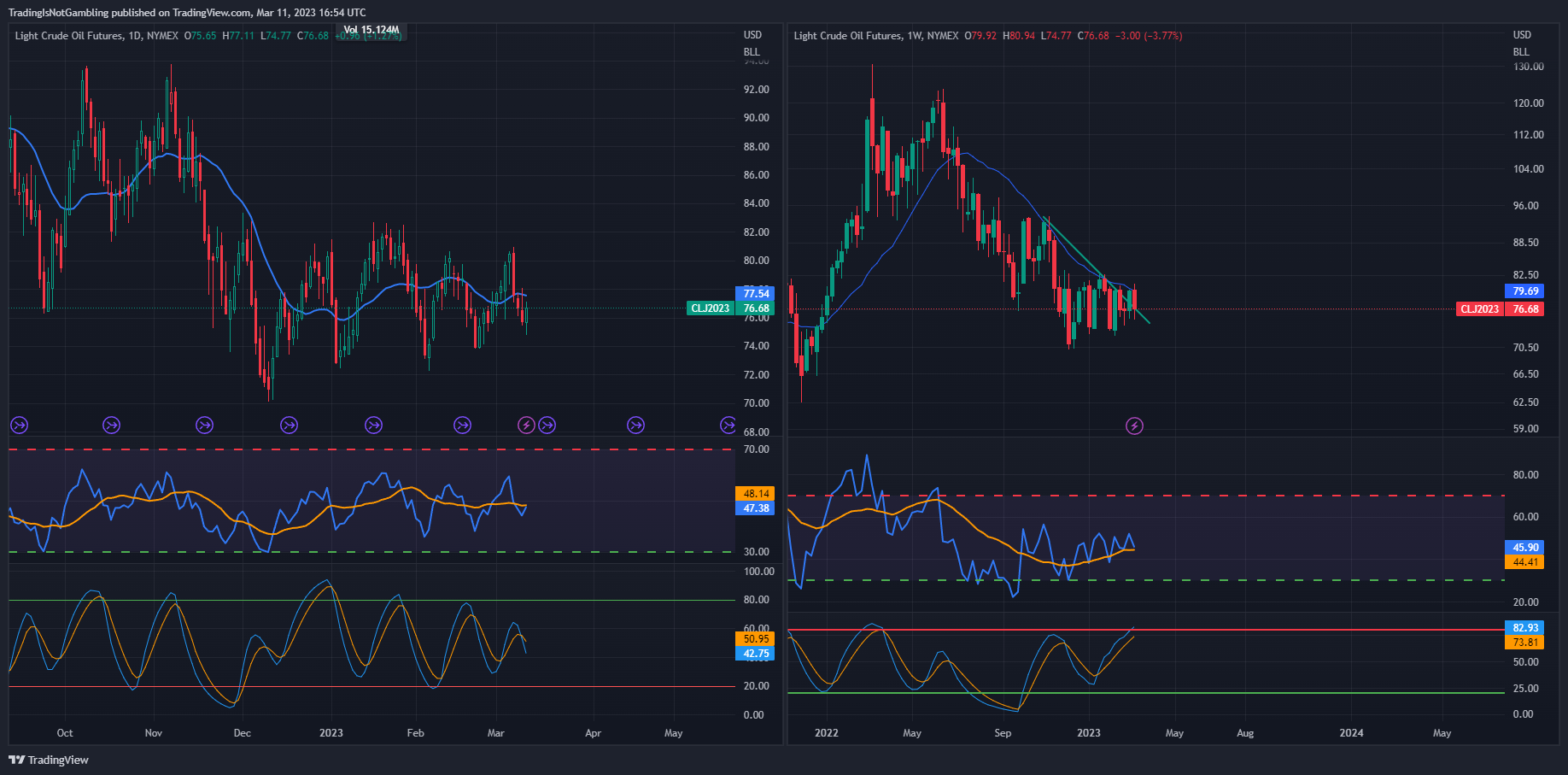Click the 92.00 price level on the daily axis
This screenshot has width=1568, height=775.
(757, 90)
